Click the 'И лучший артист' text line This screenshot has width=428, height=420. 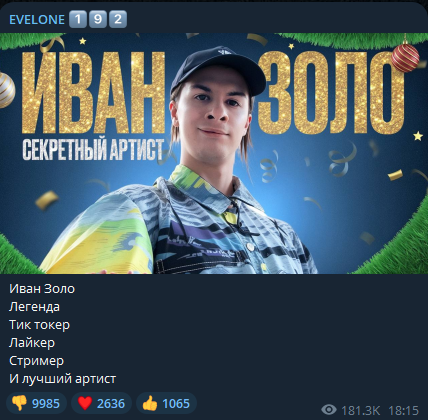(x=62, y=379)
